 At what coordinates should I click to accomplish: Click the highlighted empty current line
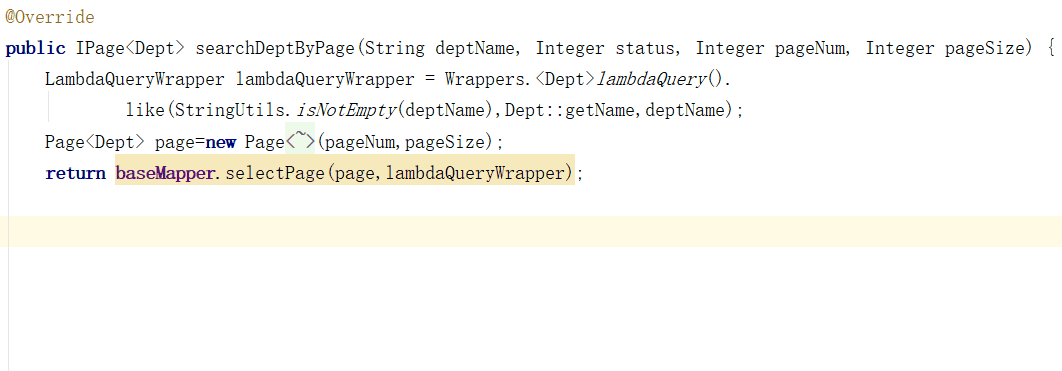pos(531,232)
